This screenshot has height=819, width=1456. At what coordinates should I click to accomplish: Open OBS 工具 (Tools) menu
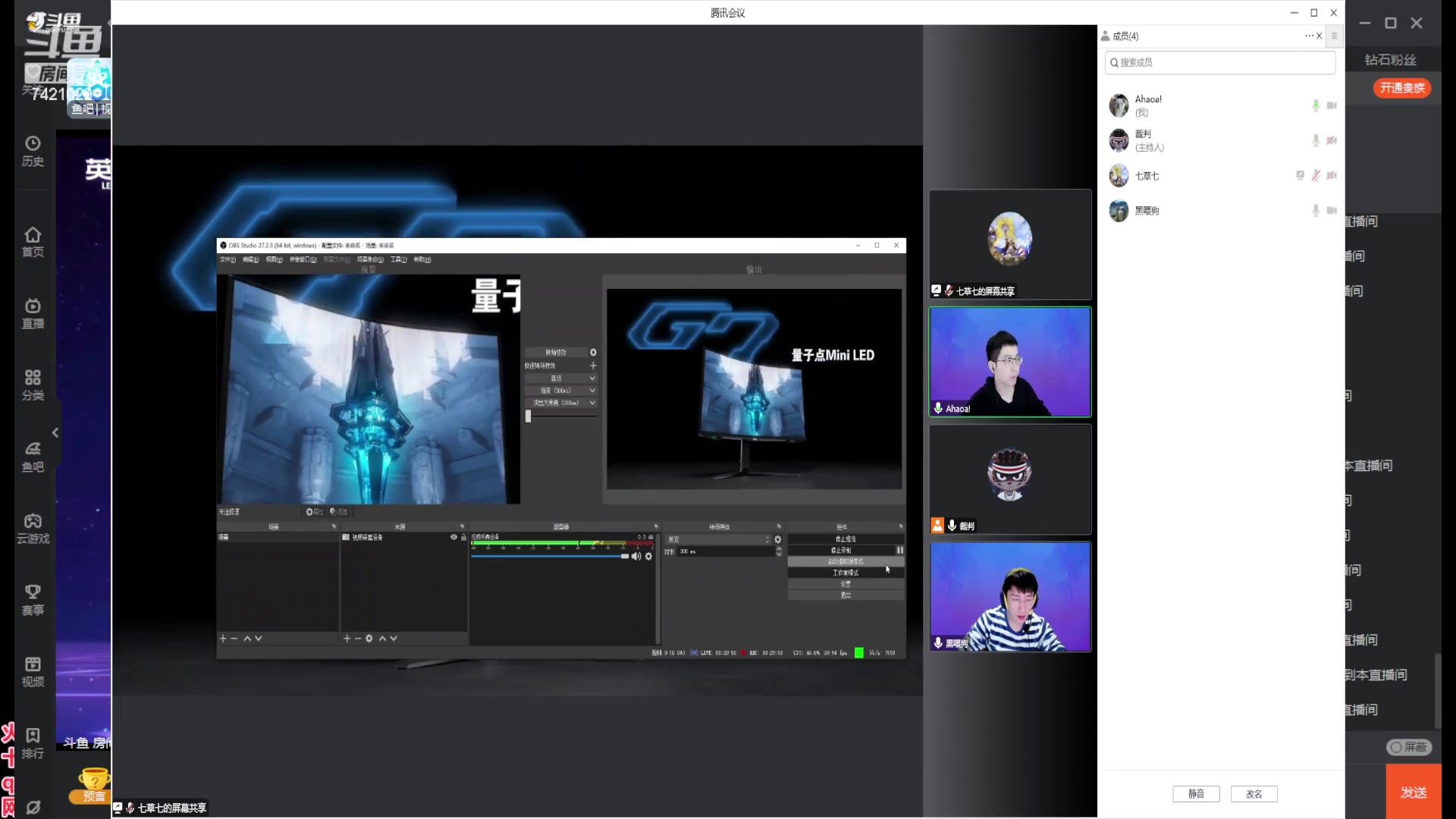(x=399, y=259)
